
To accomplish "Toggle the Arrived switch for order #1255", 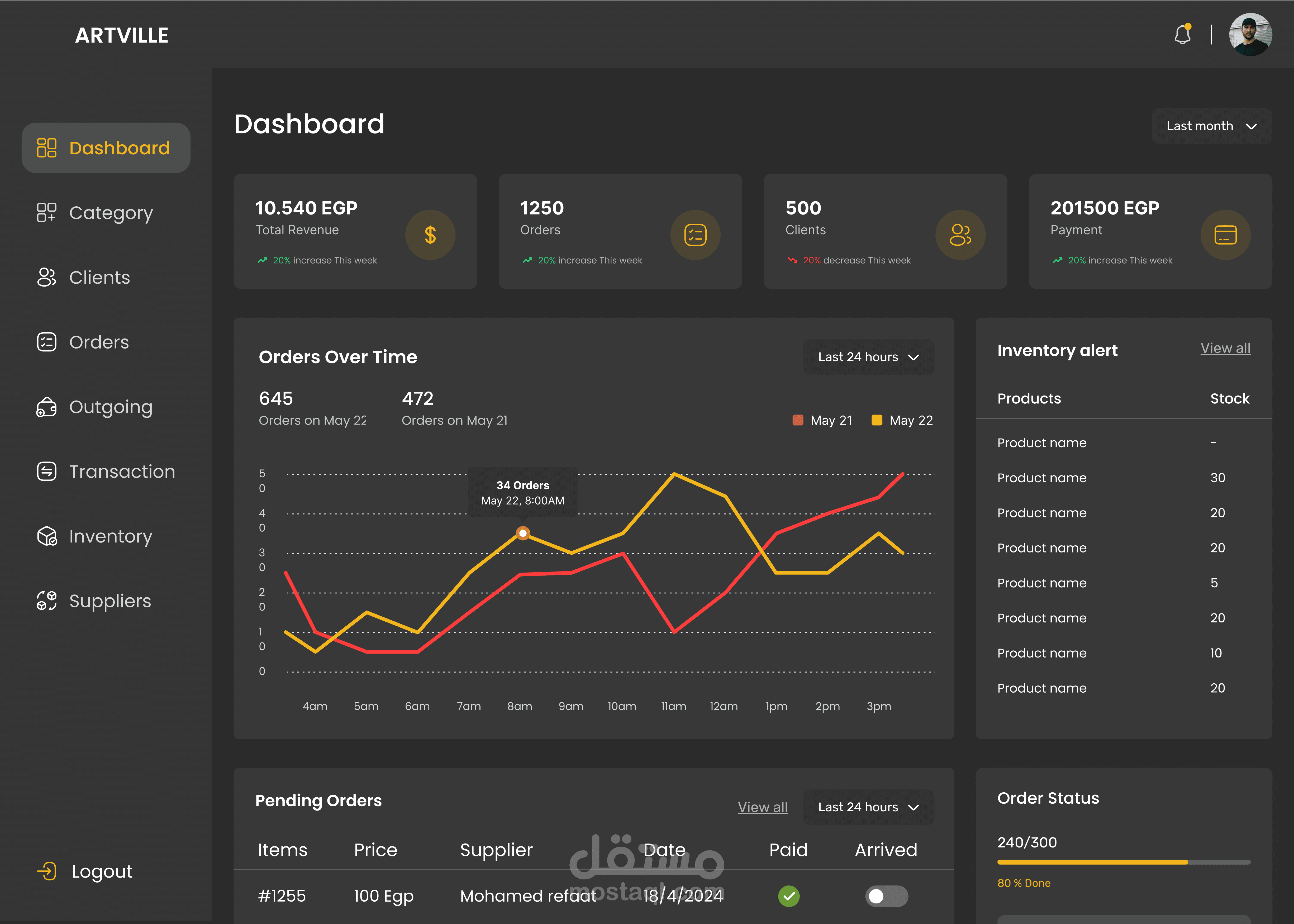I will pos(887,896).
